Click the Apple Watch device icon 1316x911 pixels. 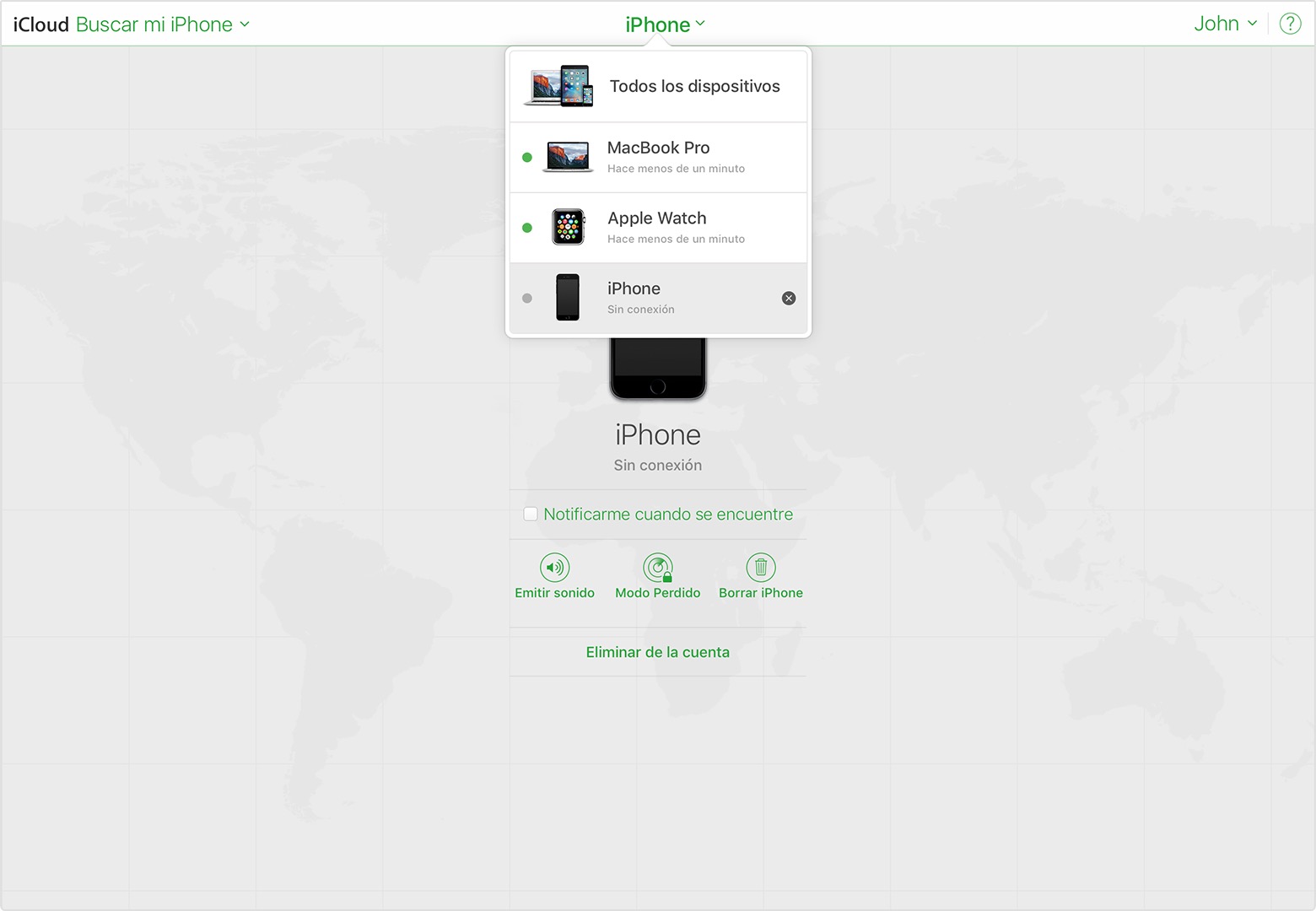[x=568, y=227]
